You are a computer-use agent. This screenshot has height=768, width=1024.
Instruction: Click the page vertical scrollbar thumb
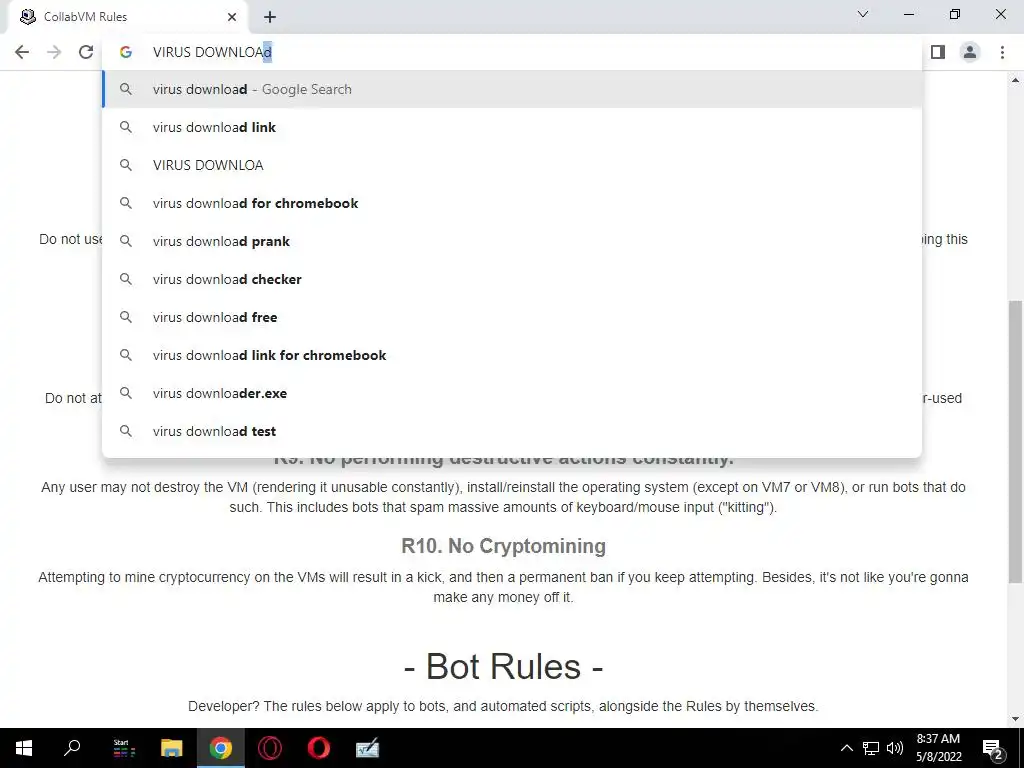1016,441
